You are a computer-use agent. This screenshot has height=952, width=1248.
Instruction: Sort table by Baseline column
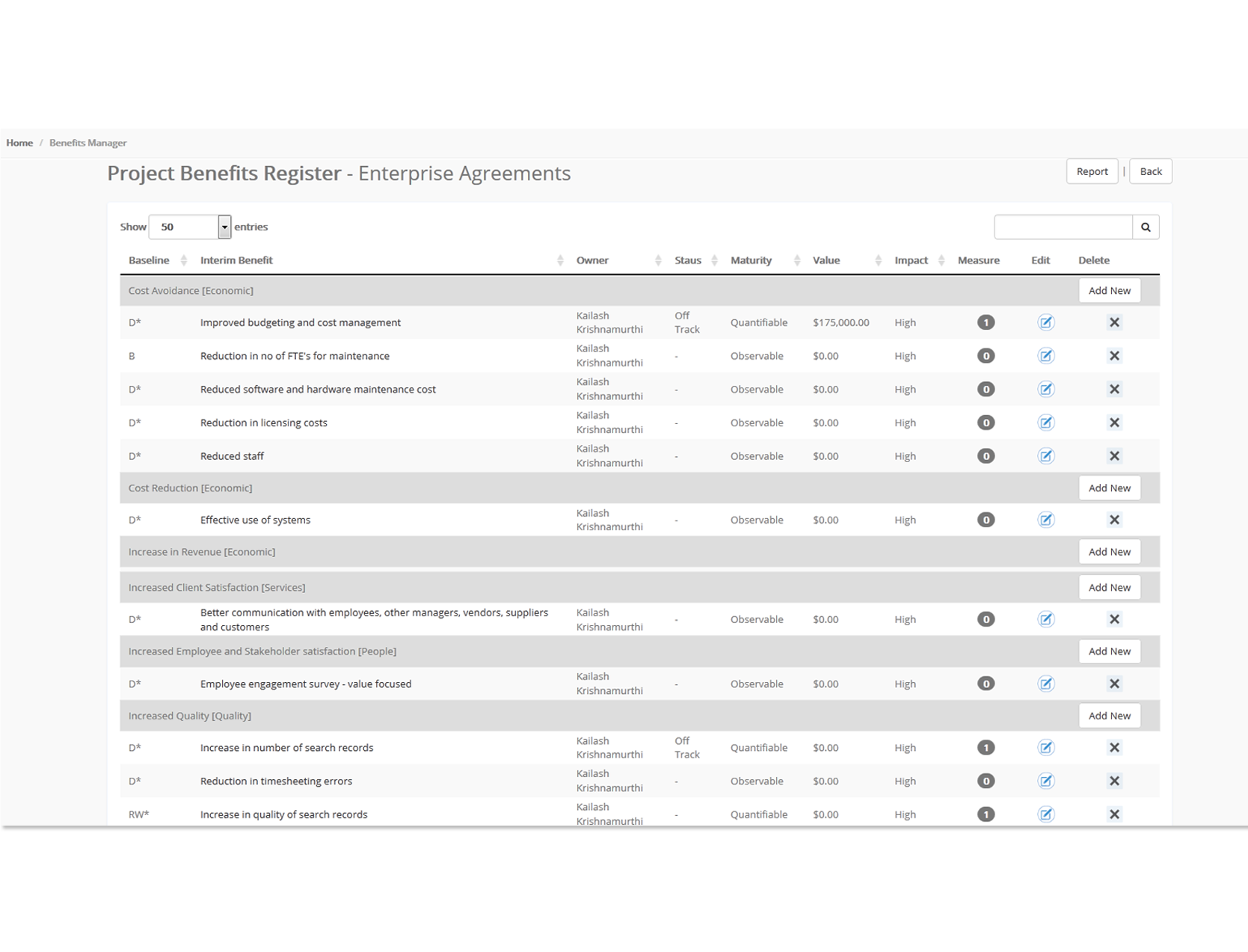coord(158,260)
